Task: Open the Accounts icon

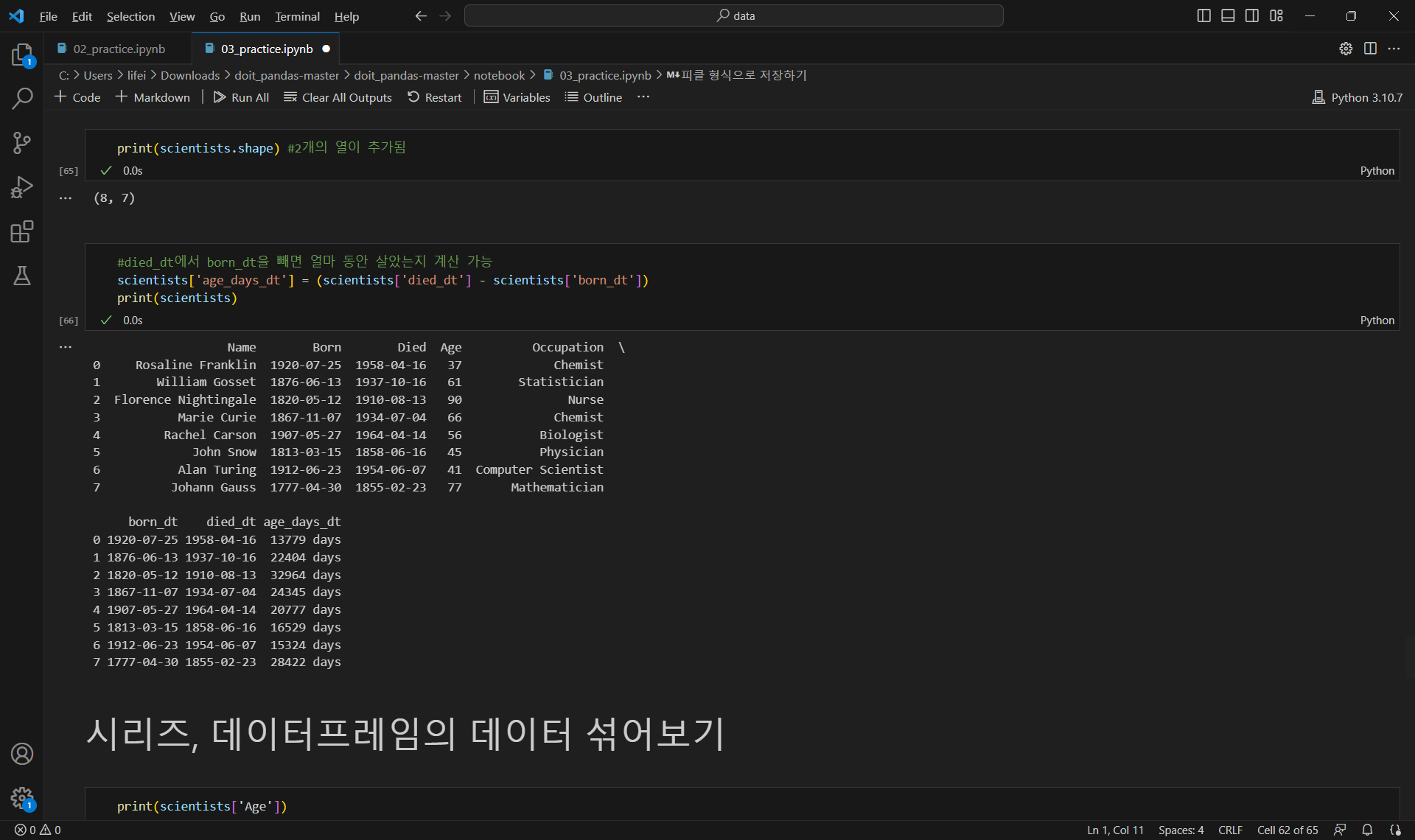Action: (22, 754)
